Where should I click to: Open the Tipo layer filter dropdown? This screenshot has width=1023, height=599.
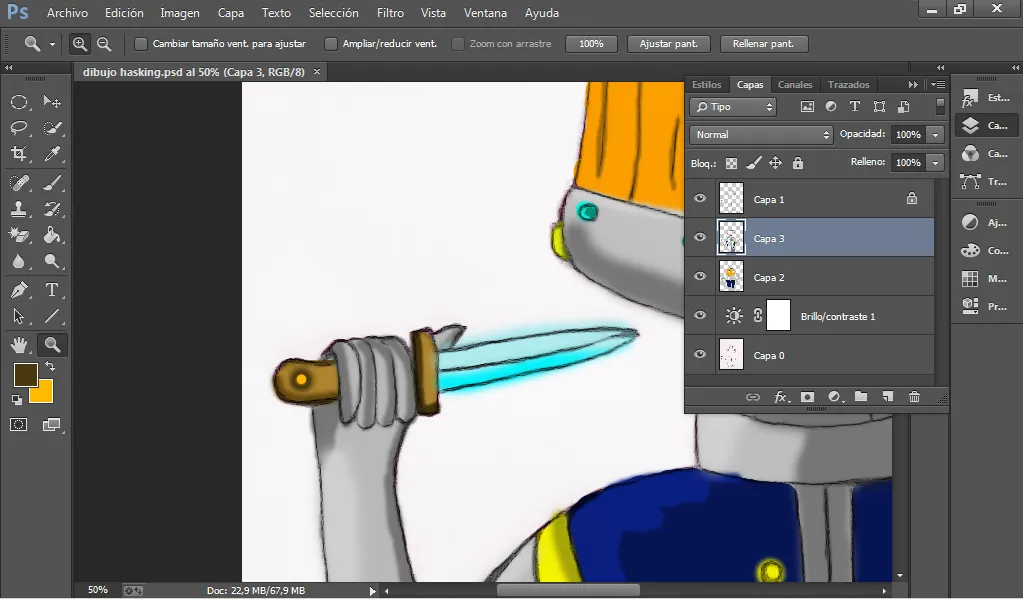coord(733,107)
